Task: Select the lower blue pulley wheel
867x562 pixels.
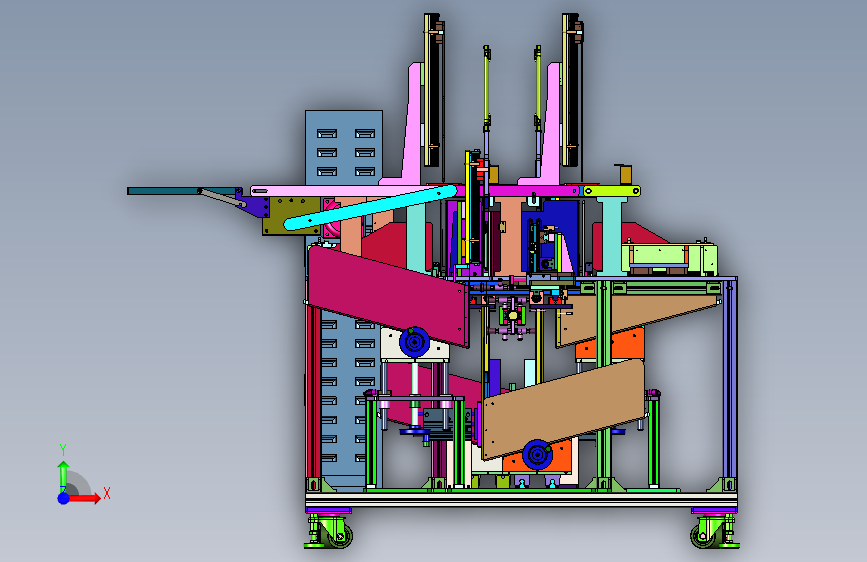Action: tap(537, 454)
